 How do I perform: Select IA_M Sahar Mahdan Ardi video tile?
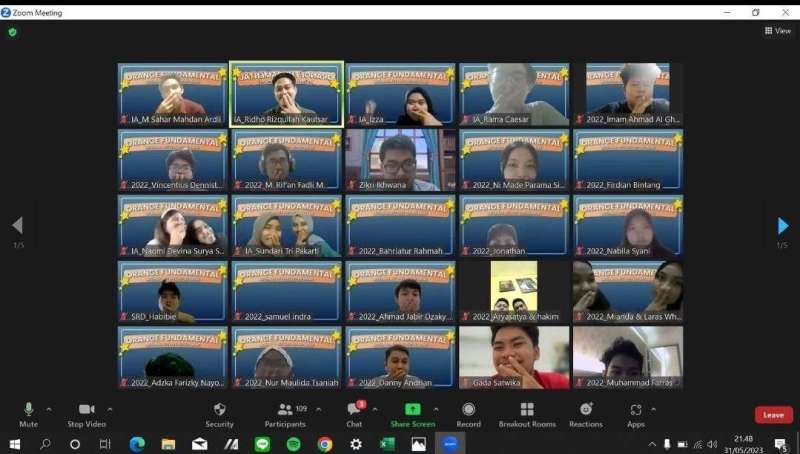click(x=172, y=94)
